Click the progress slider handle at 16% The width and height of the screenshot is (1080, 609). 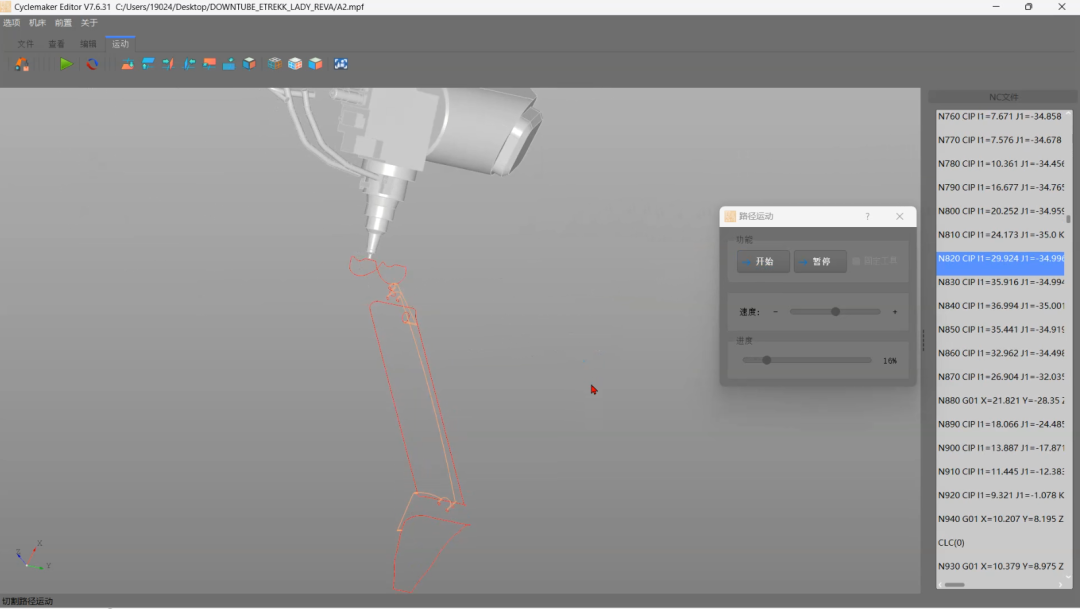click(767, 360)
